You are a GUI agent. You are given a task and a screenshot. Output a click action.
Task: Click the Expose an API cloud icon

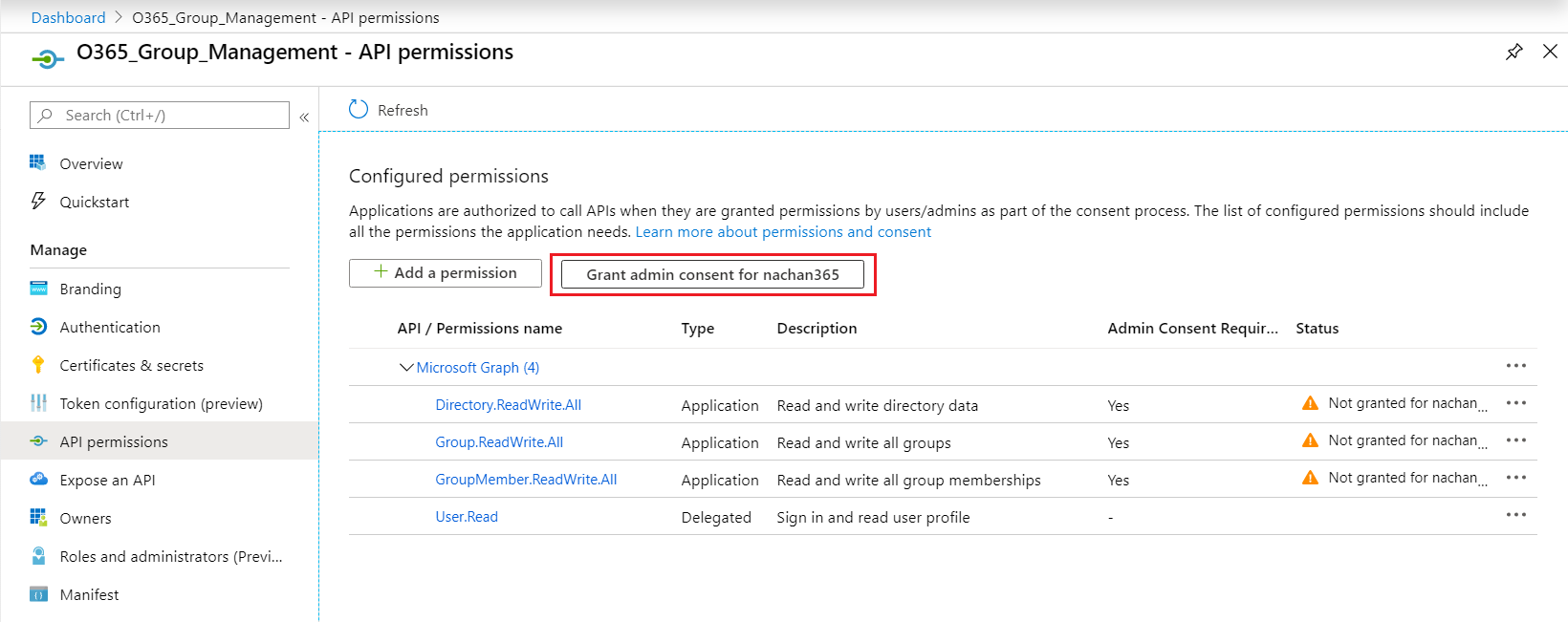38,480
